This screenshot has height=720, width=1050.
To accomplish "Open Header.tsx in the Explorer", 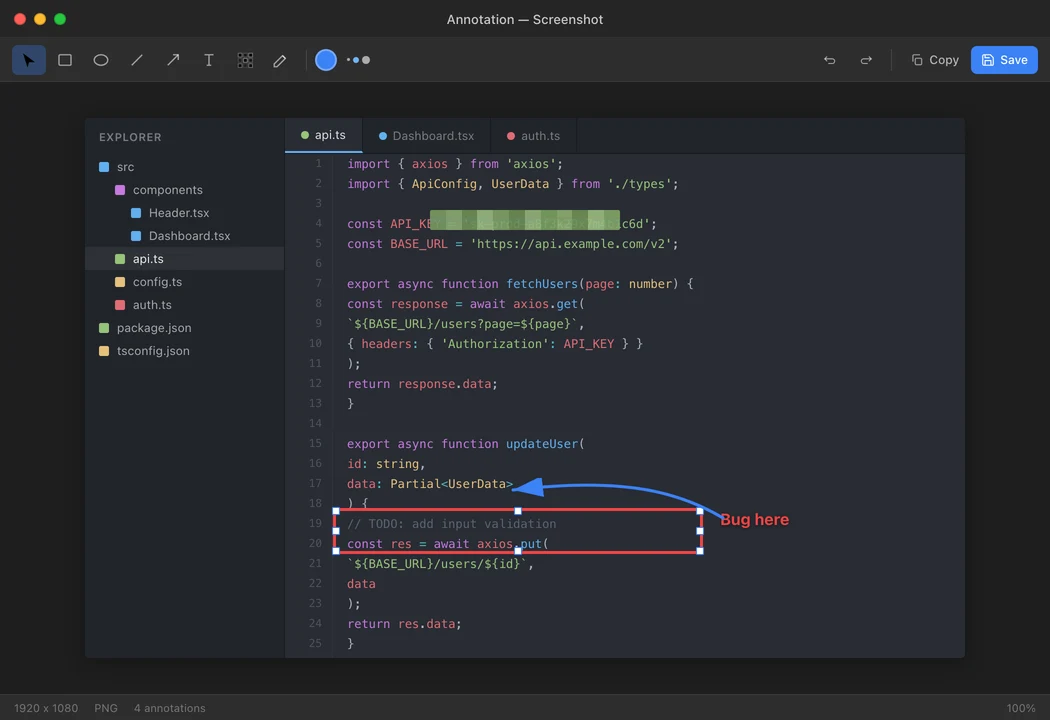I will tap(184, 213).
